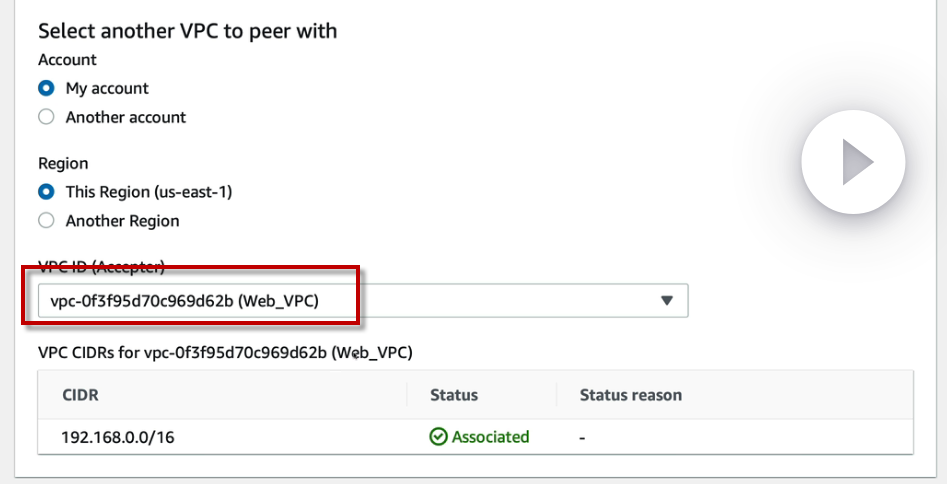Click the VPC ID (Accepter) field label
Image resolution: width=947 pixels, height=484 pixels.
tap(101, 267)
